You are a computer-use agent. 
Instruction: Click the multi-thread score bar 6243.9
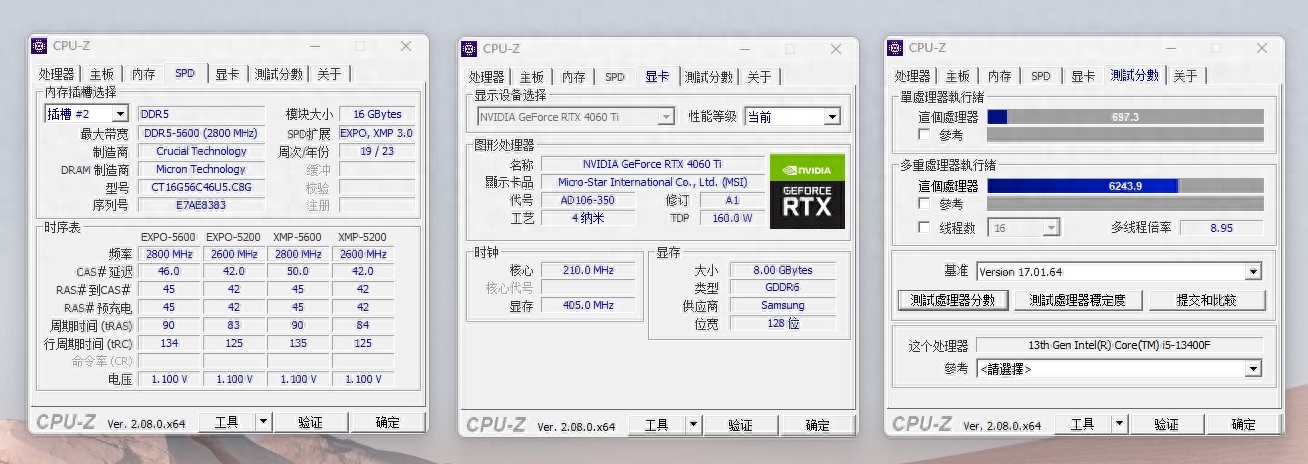1125,186
